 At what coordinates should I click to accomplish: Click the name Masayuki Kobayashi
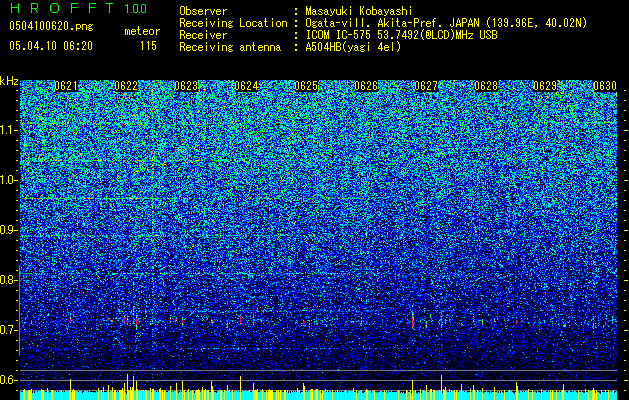click(358, 11)
